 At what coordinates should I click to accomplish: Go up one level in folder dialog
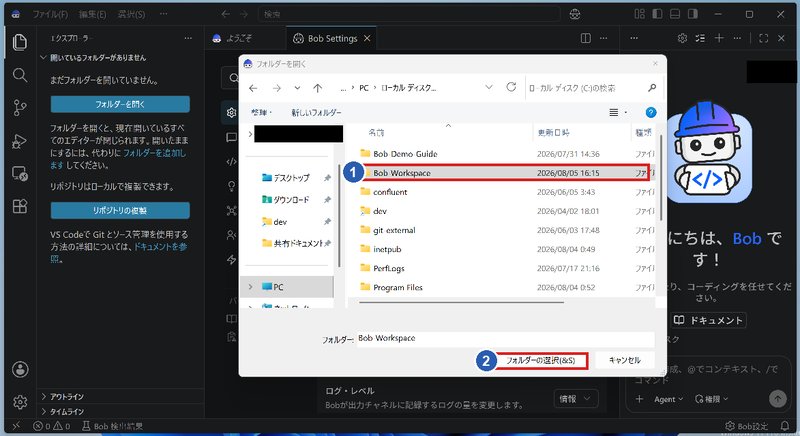point(317,88)
